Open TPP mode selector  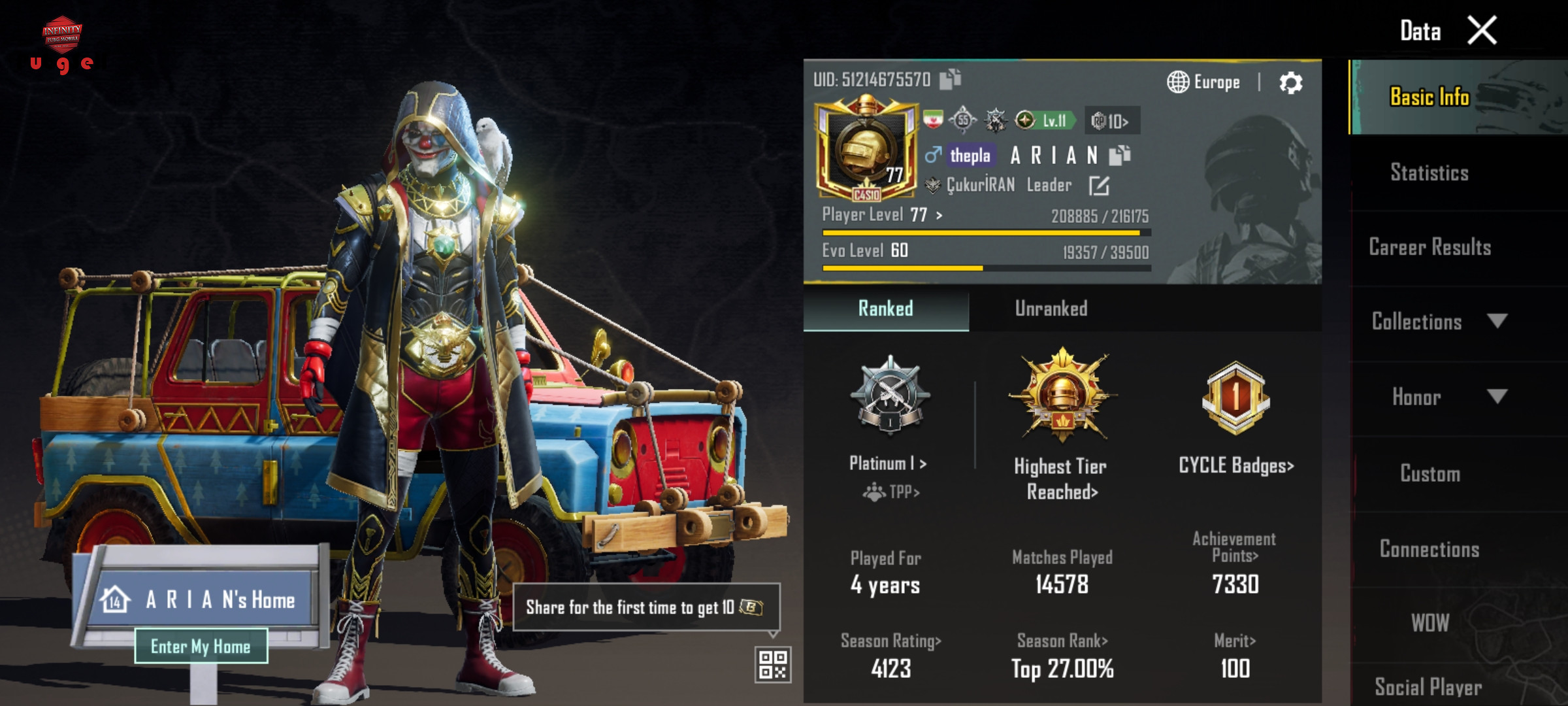click(x=891, y=492)
